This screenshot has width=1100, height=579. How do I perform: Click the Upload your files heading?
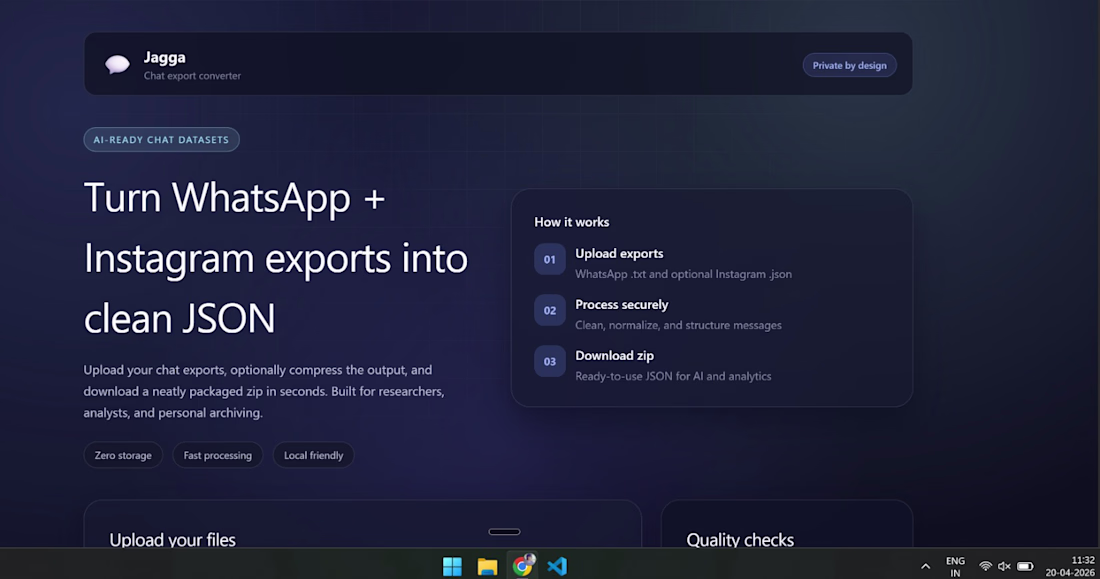click(173, 540)
